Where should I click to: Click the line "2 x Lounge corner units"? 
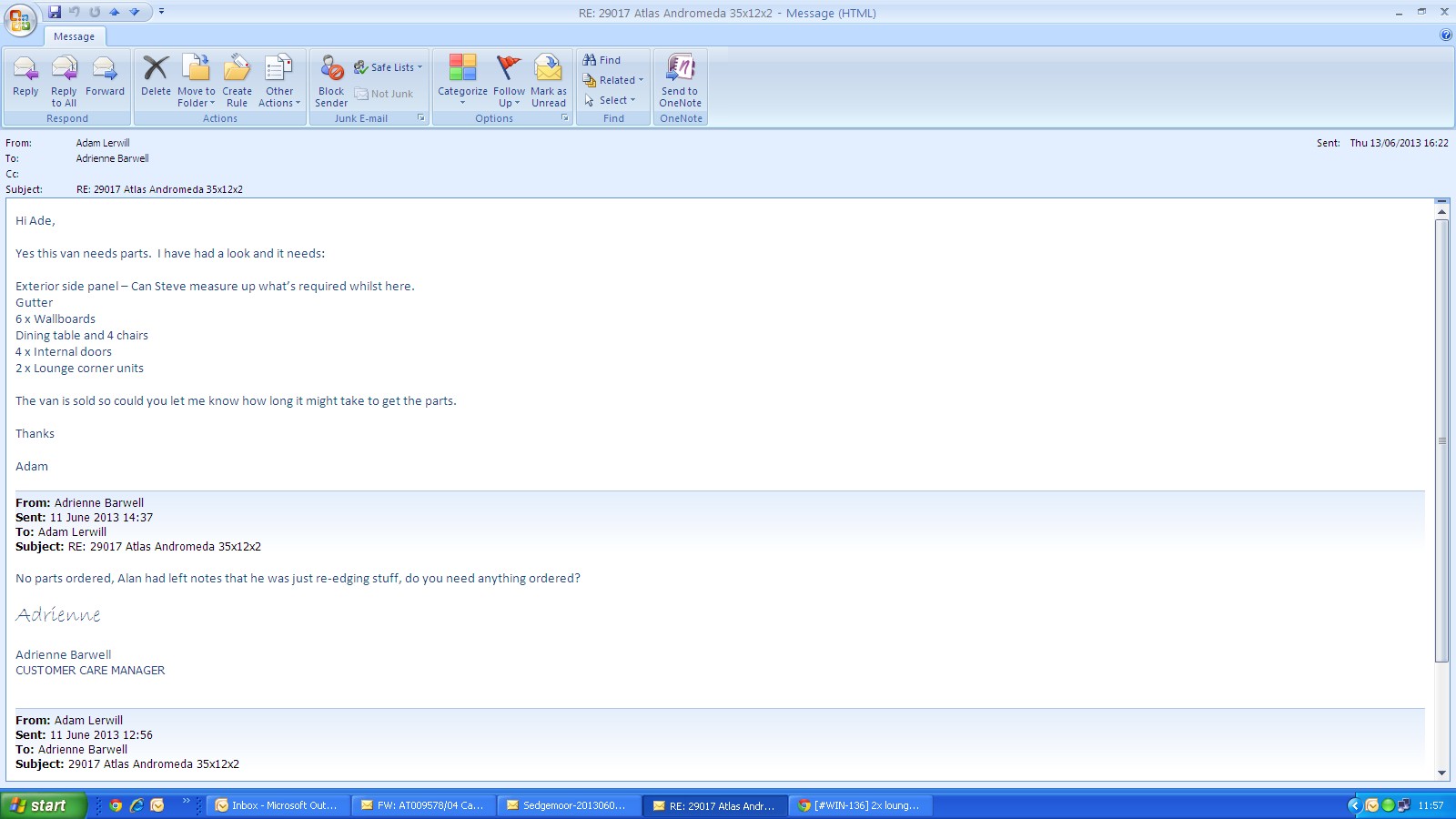click(79, 369)
